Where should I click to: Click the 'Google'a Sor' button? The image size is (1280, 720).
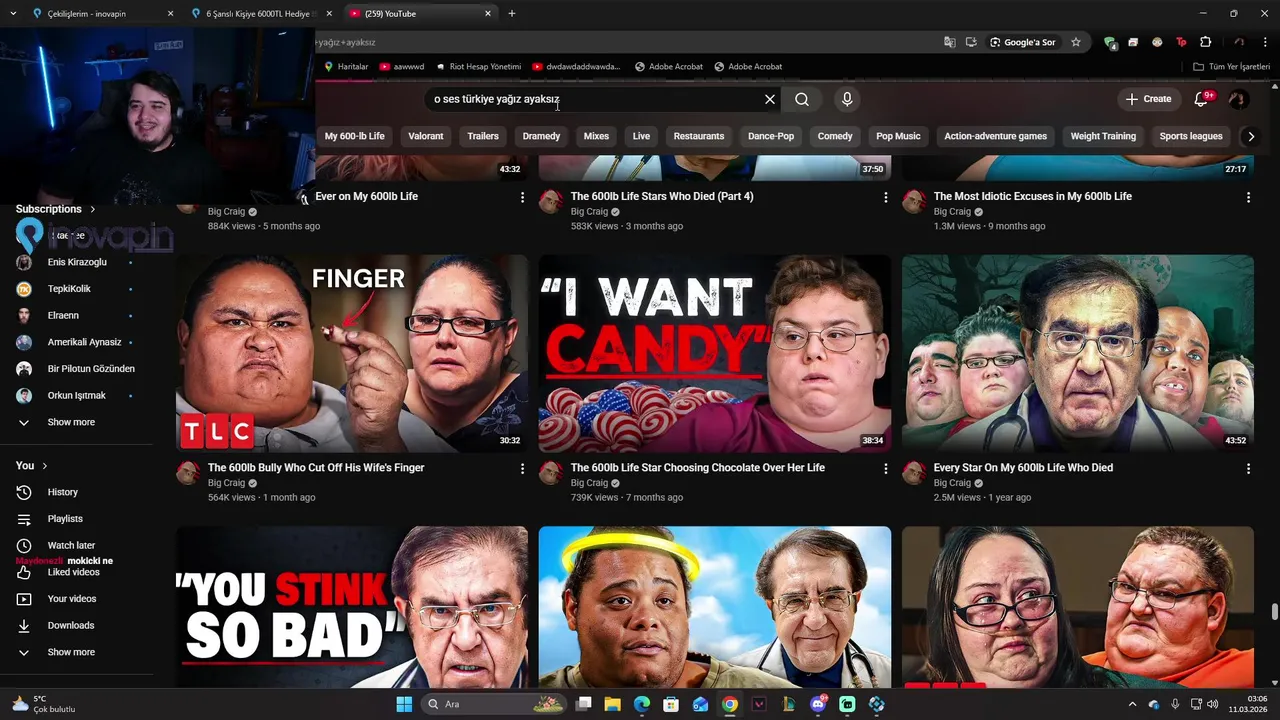click(1023, 42)
